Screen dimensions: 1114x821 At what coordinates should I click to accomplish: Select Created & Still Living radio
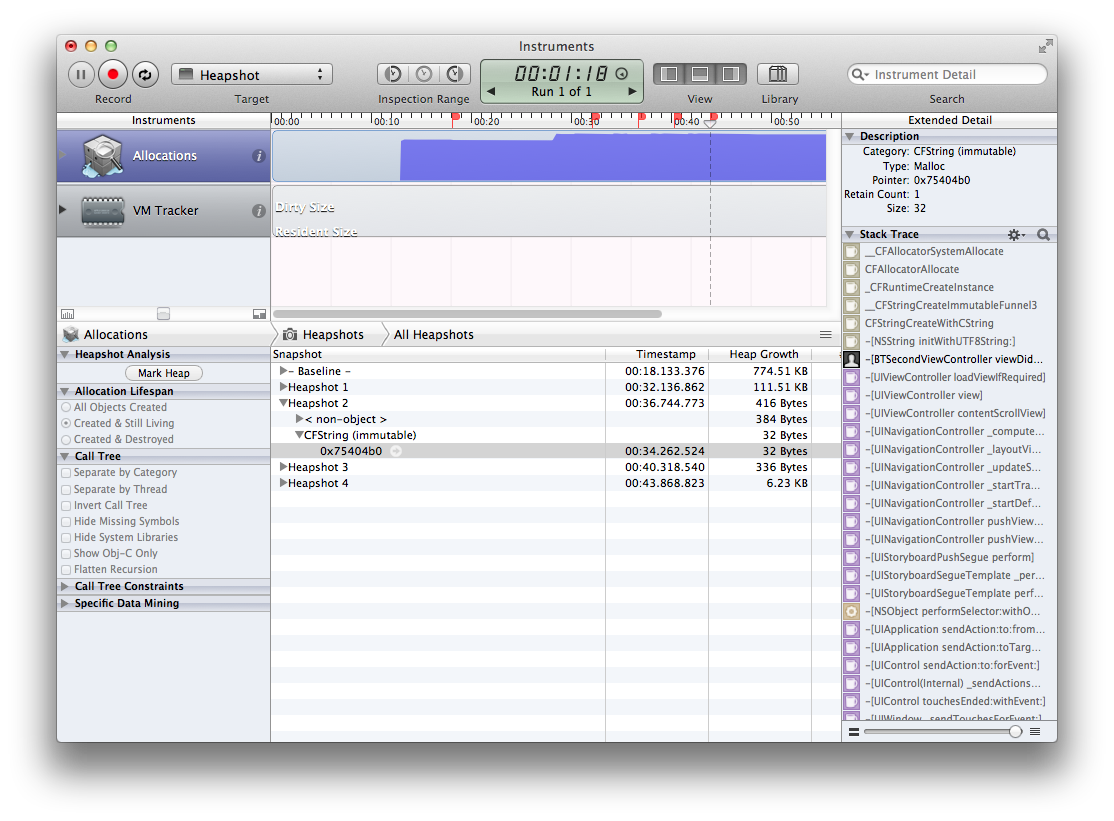[66, 423]
